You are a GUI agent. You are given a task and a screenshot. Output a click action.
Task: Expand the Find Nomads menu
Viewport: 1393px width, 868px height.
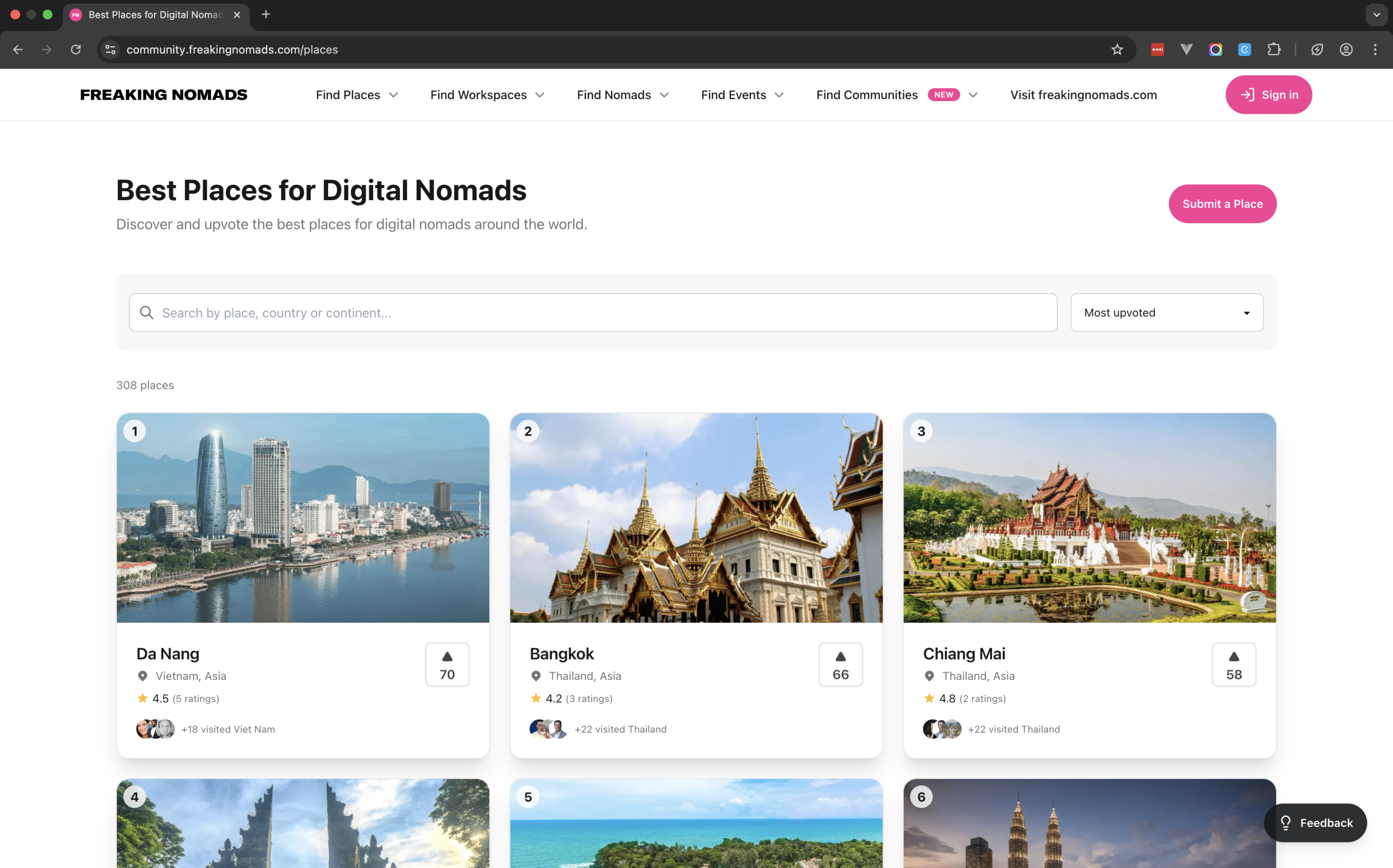point(623,95)
